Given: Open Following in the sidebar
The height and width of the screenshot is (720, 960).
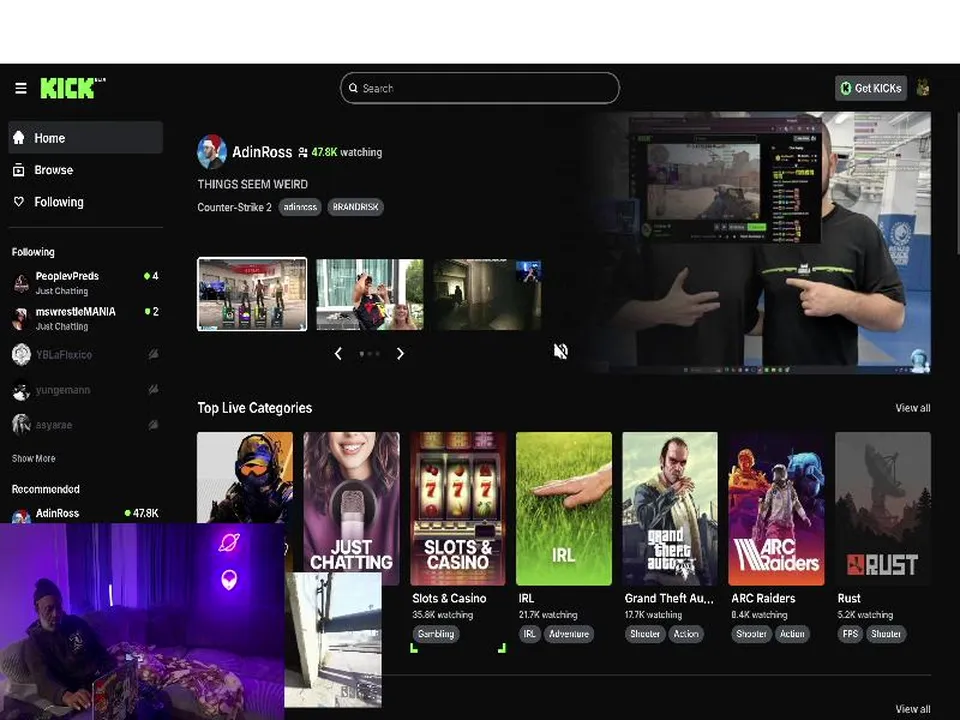Looking at the screenshot, I should coord(86,201).
